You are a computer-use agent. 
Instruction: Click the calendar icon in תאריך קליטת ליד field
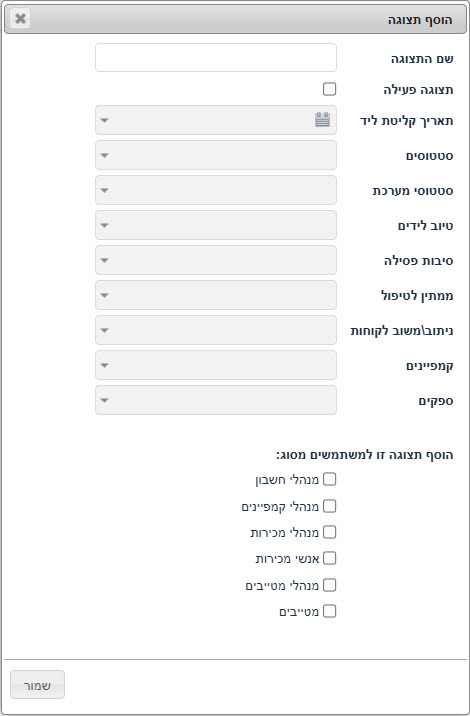[x=322, y=120]
